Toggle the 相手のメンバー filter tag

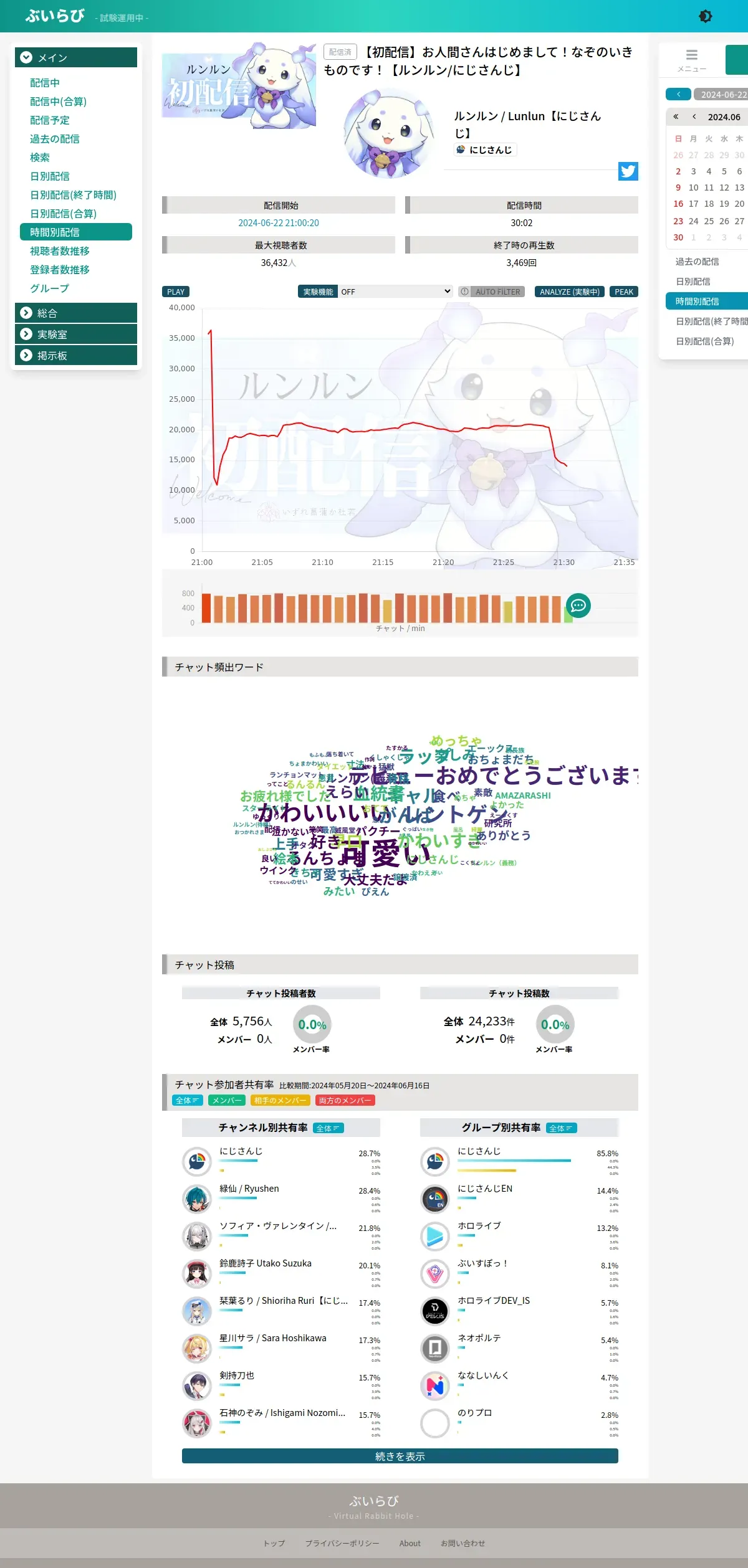click(280, 1100)
